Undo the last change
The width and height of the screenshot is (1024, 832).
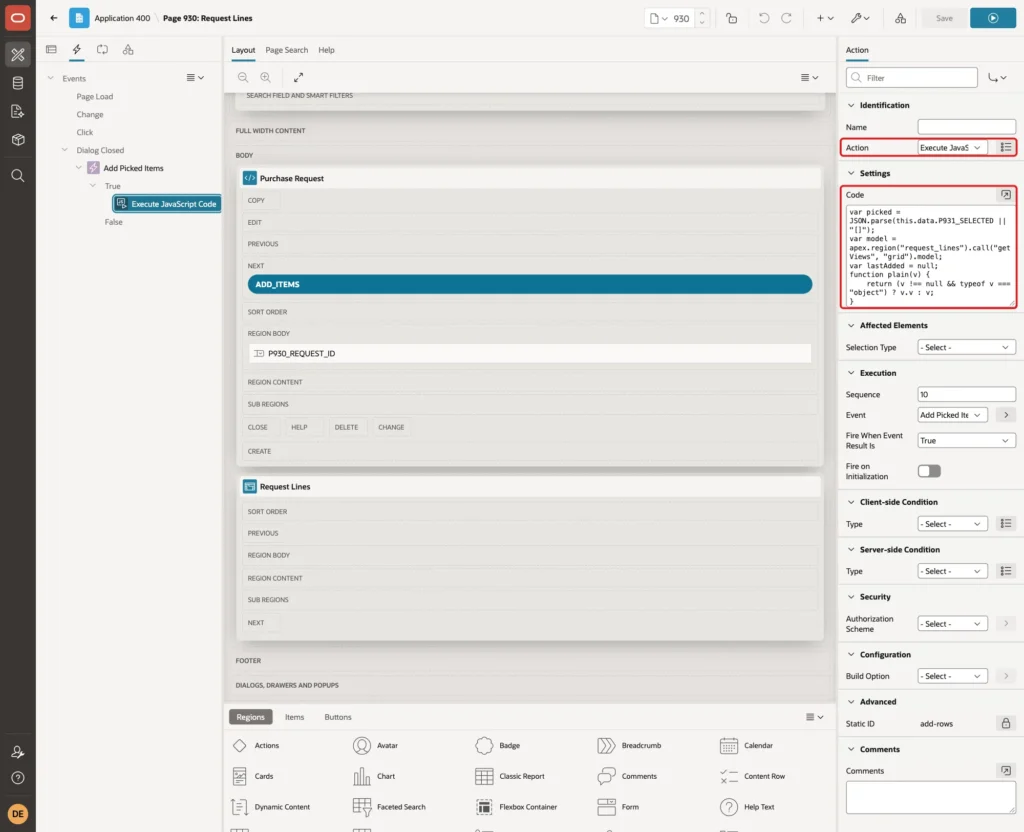763,18
